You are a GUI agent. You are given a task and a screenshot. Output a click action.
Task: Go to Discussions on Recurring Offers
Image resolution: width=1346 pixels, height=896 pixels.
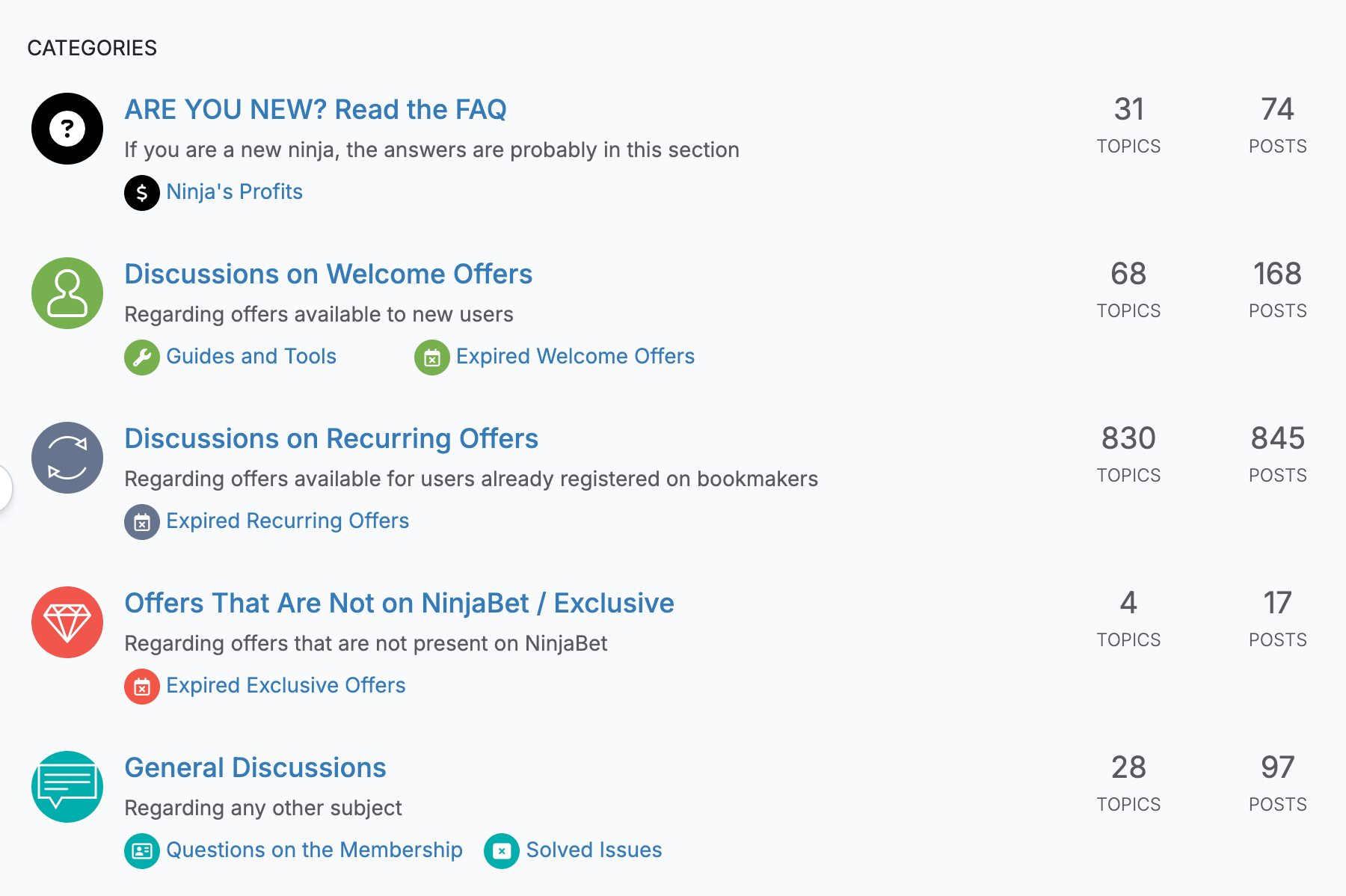pyautogui.click(x=331, y=438)
